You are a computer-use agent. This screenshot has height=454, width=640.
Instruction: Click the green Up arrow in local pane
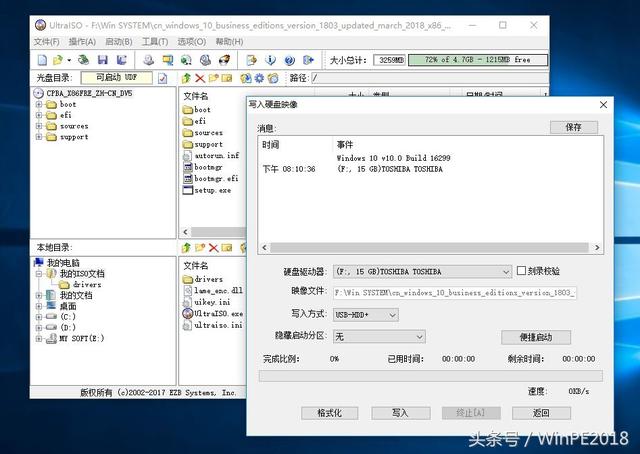pos(187,247)
